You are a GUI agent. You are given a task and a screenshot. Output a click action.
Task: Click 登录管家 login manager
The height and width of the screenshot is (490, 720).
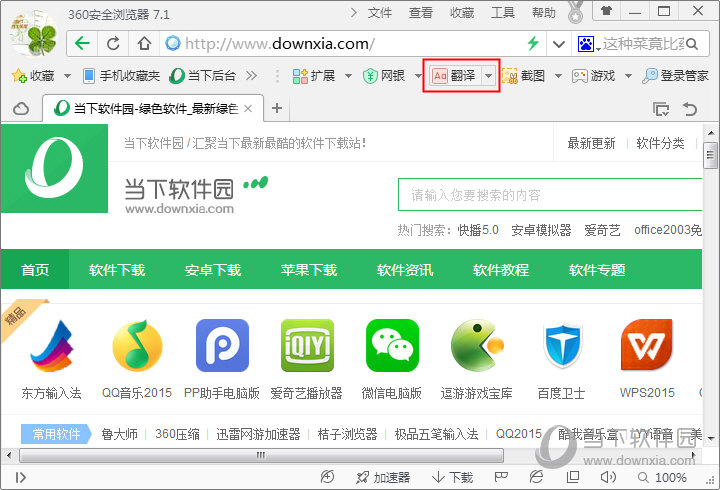(675, 75)
